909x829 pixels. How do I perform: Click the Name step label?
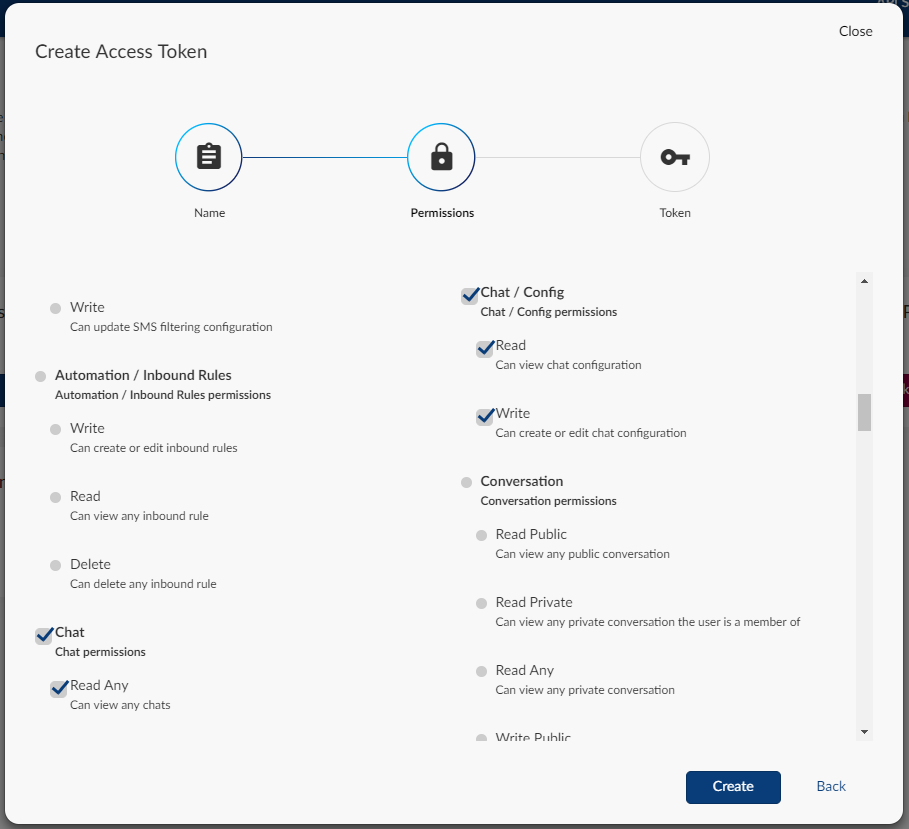click(209, 213)
